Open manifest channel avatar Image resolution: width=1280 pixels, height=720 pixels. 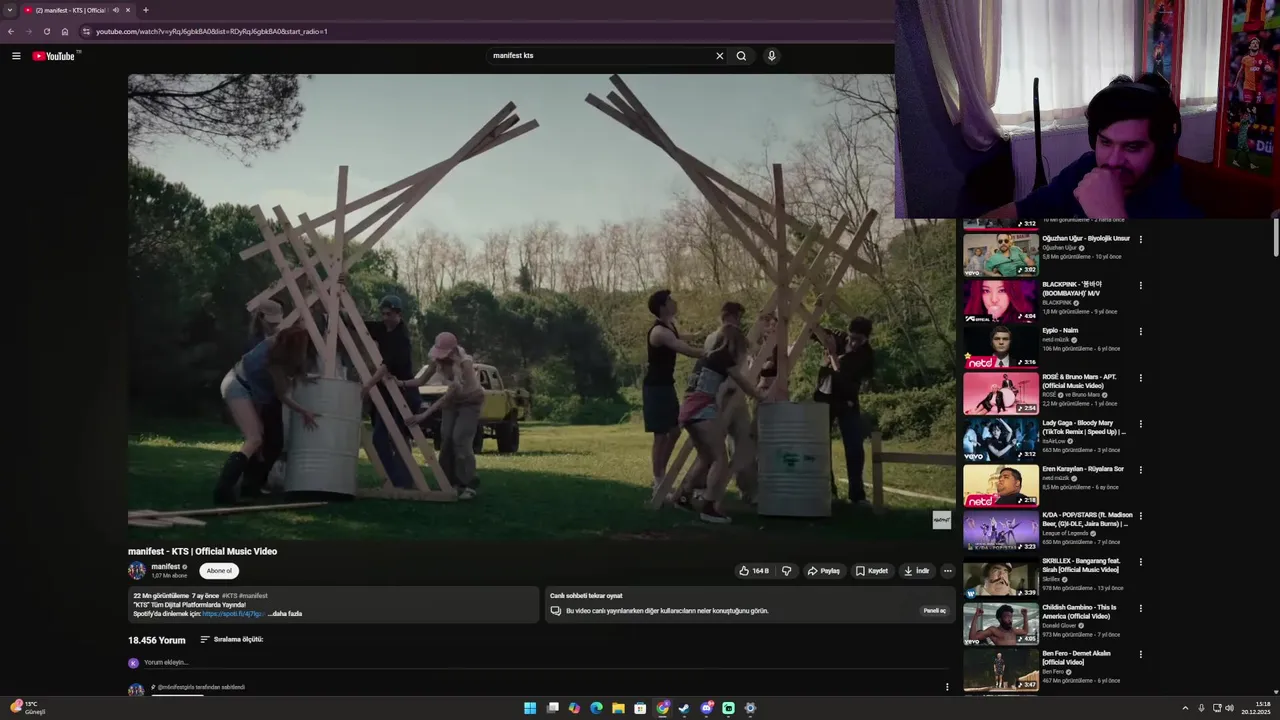[137, 571]
